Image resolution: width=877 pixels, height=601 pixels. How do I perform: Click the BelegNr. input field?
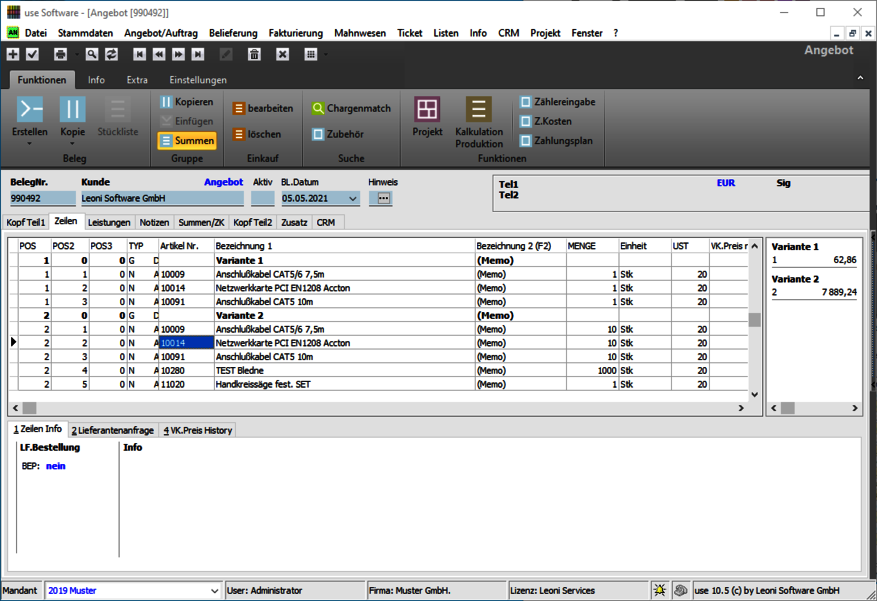pyautogui.click(x=42, y=199)
